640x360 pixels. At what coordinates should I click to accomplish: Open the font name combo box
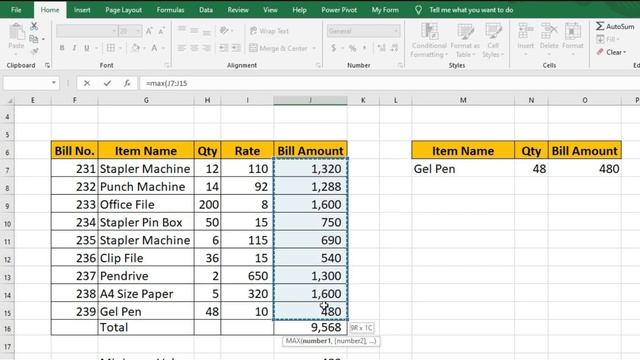pos(87,31)
